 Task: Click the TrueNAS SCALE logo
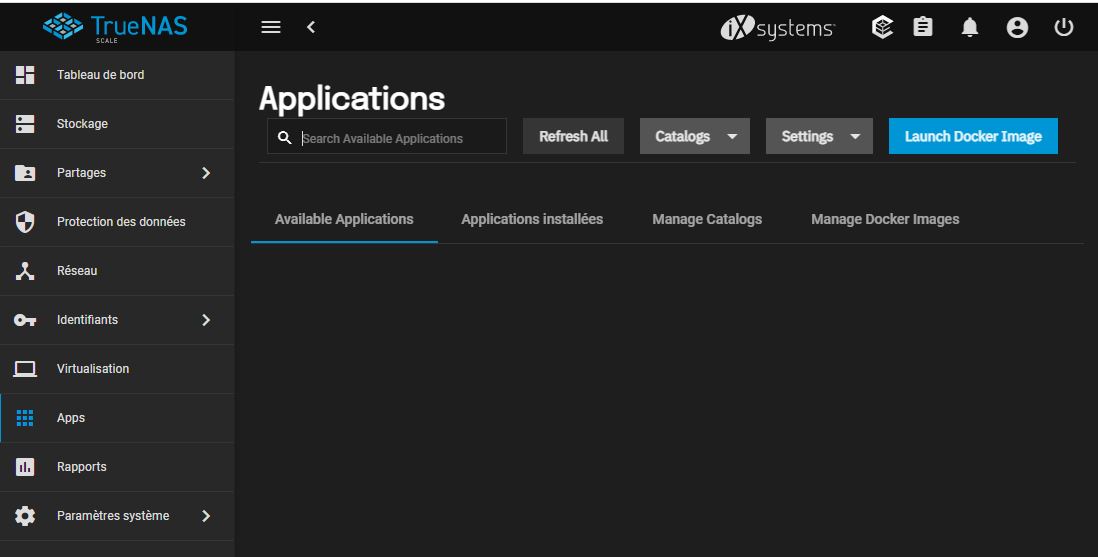click(116, 27)
